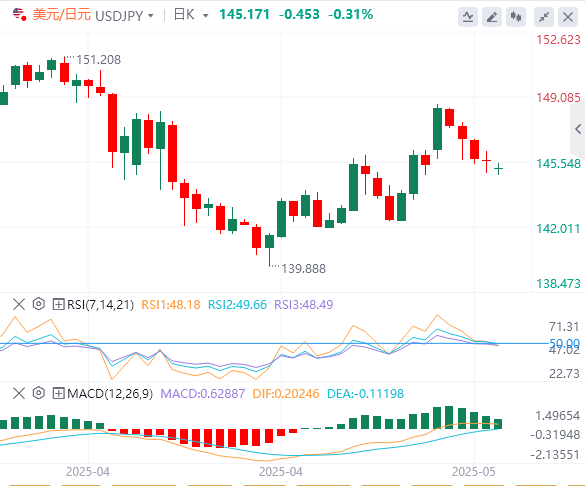Viewport: 585px width, 486px height.
Task: Collapse the chart with shrink arrows icon
Action: pos(544,17)
